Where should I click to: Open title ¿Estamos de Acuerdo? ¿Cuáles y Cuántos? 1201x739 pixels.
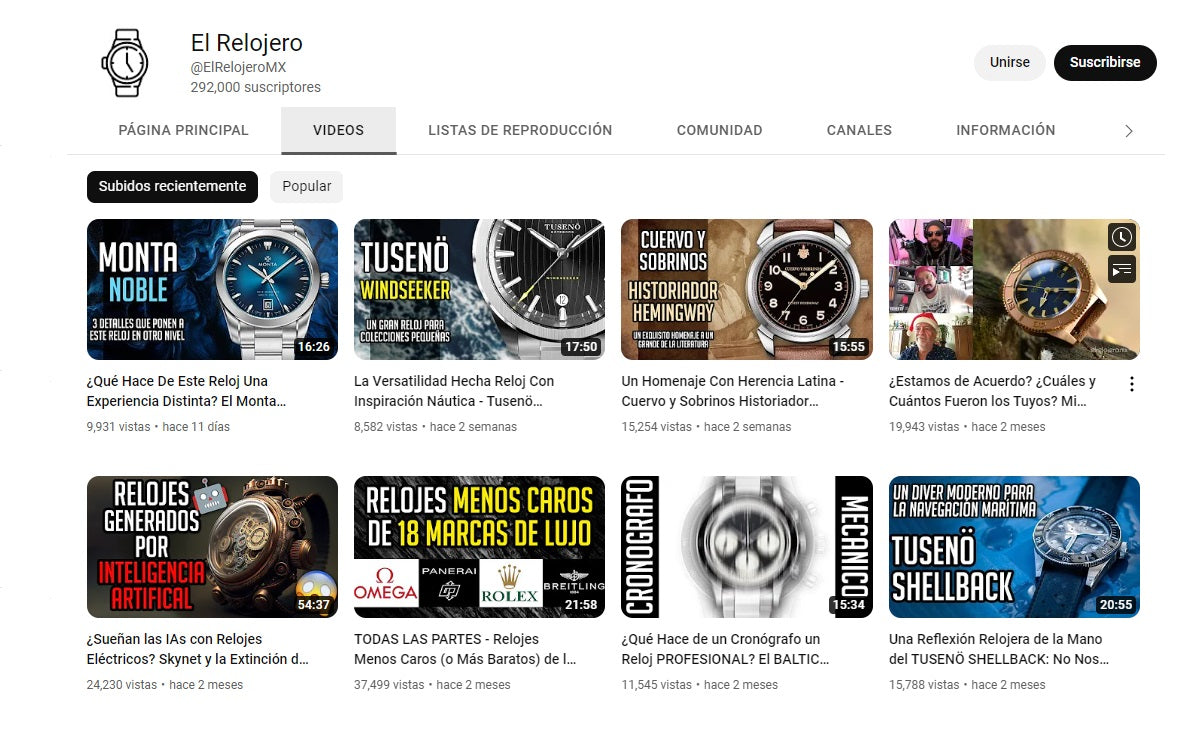click(x=992, y=391)
